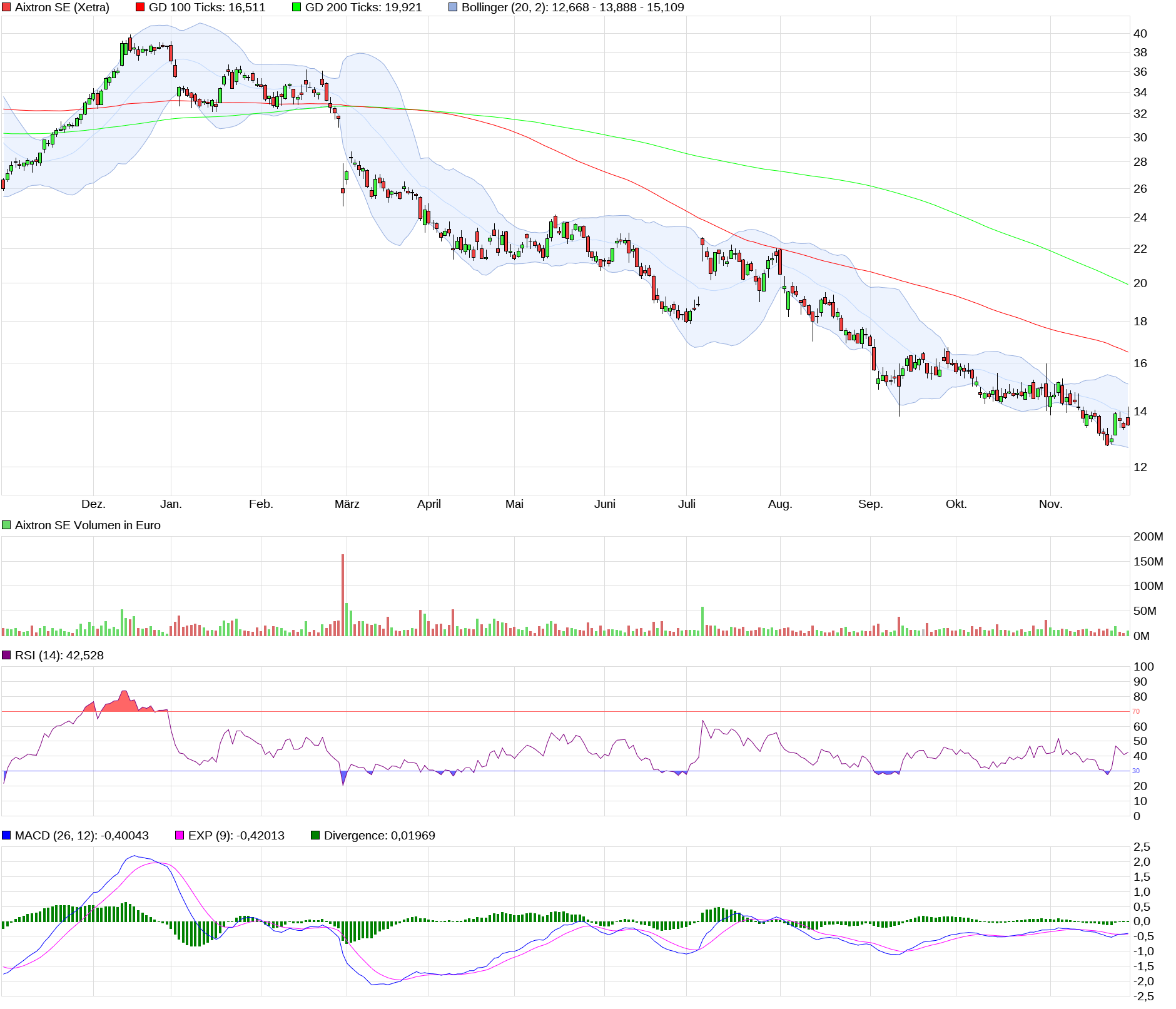Image resolution: width=1176 pixels, height=1009 pixels.
Task: Click the volume axis label 150M
Action: 1148,562
